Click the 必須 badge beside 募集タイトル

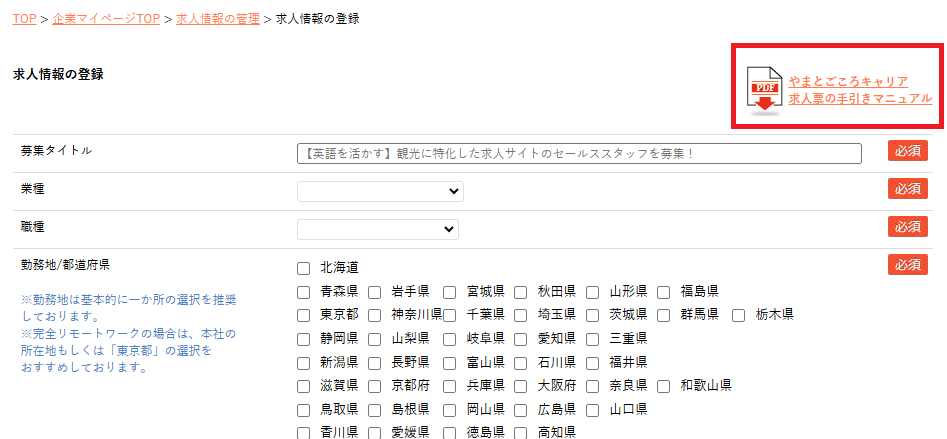pyautogui.click(x=907, y=151)
